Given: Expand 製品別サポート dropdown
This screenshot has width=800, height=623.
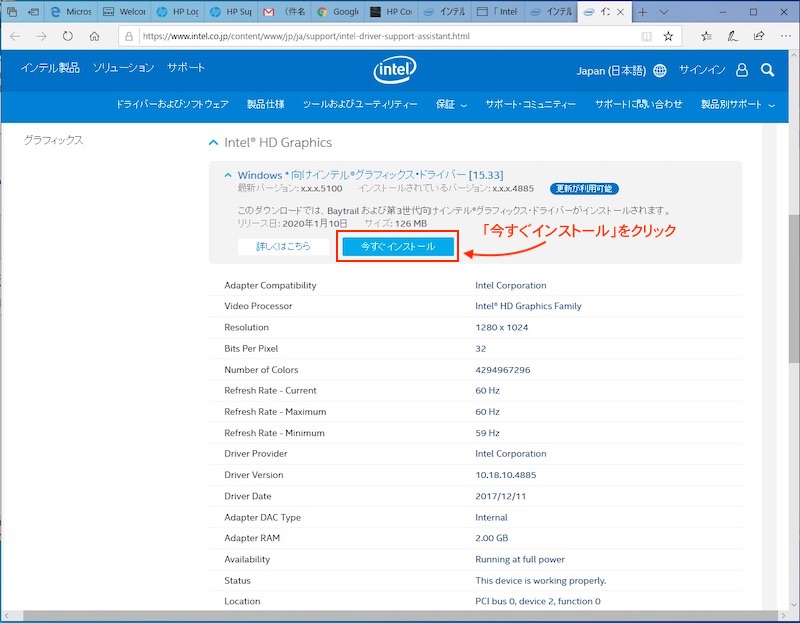Looking at the screenshot, I should point(738,105).
